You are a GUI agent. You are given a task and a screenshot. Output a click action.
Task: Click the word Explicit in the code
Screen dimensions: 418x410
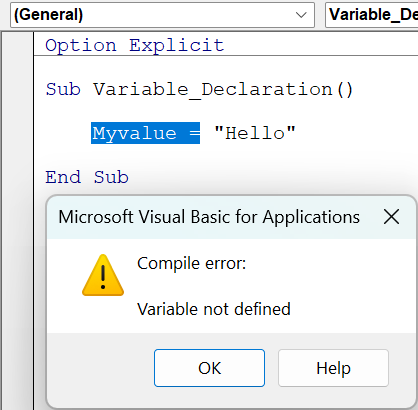[x=177, y=45]
